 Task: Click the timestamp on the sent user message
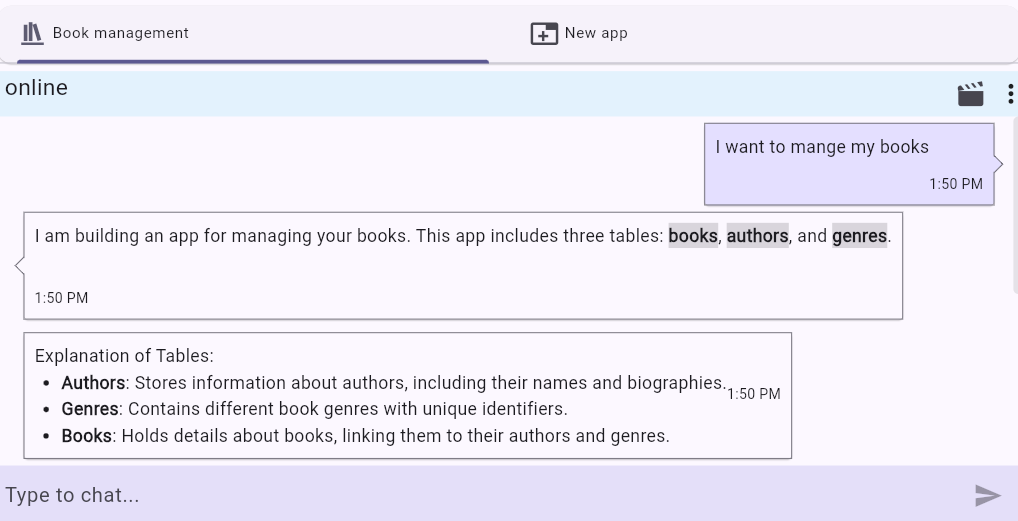(x=955, y=184)
